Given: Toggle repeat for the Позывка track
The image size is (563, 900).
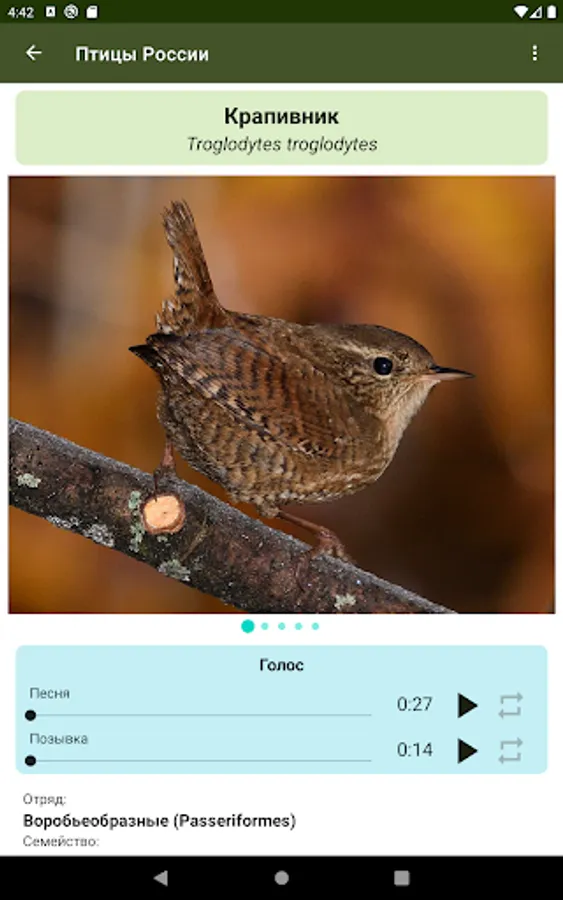Looking at the screenshot, I should 510,750.
